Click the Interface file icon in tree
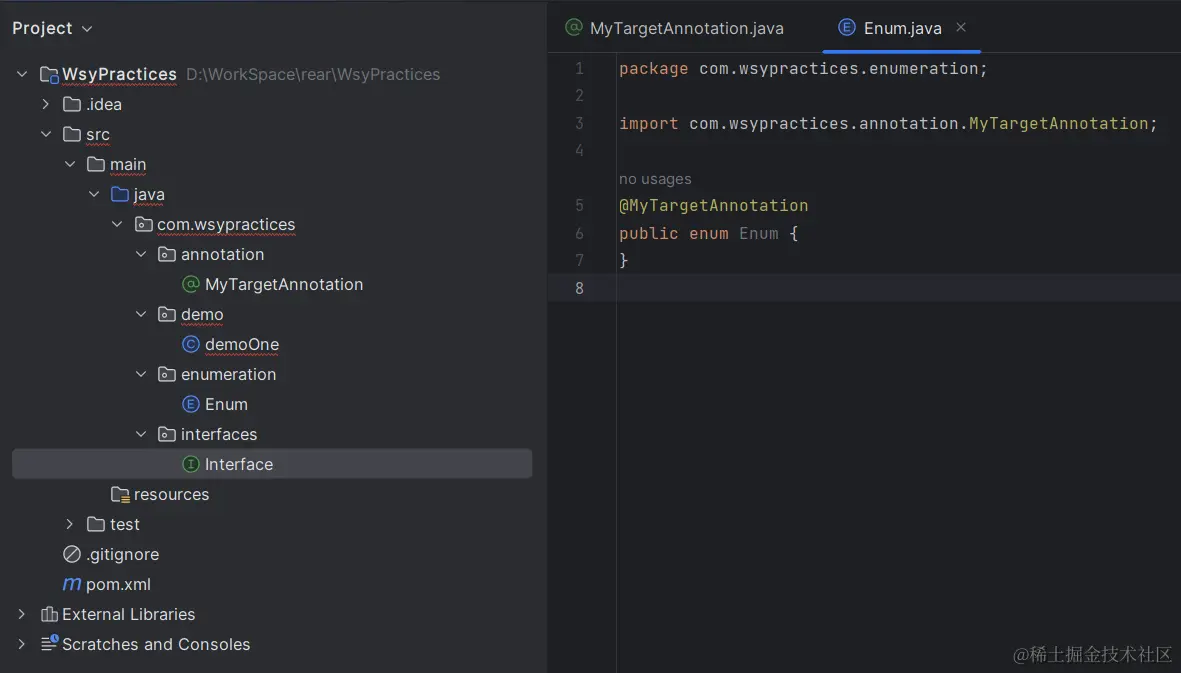Viewport: 1181px width, 673px height. click(191, 464)
